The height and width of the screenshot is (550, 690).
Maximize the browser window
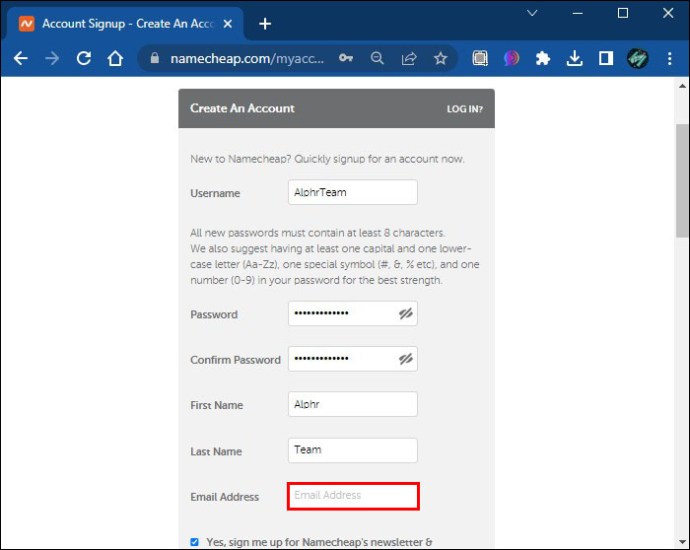(623, 13)
